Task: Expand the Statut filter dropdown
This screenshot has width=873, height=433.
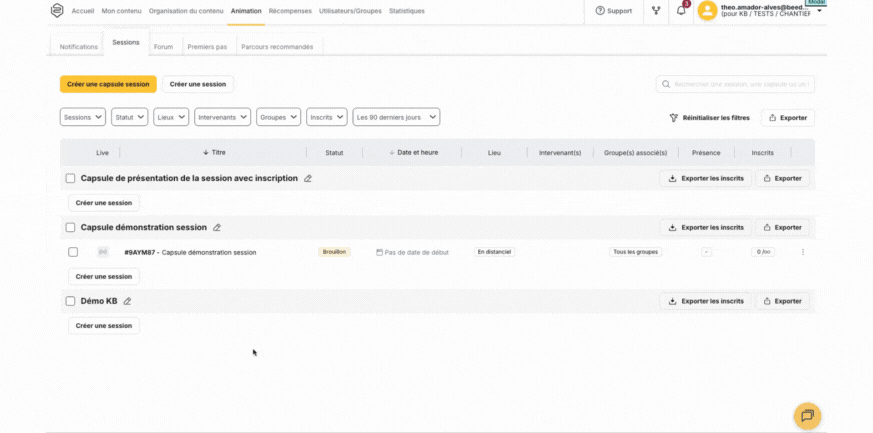Action: [130, 117]
